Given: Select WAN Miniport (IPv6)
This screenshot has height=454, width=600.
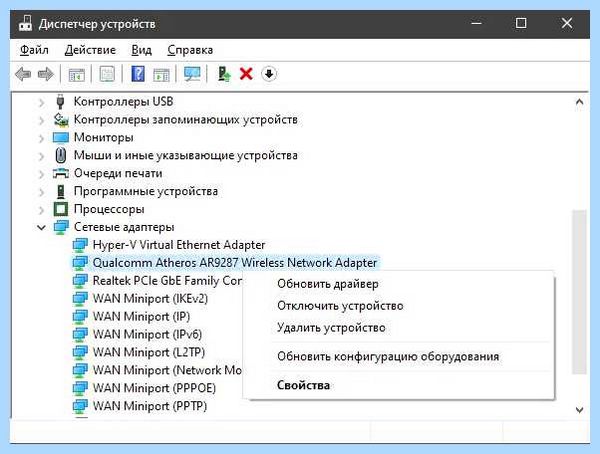Looking at the screenshot, I should pyautogui.click(x=147, y=334).
